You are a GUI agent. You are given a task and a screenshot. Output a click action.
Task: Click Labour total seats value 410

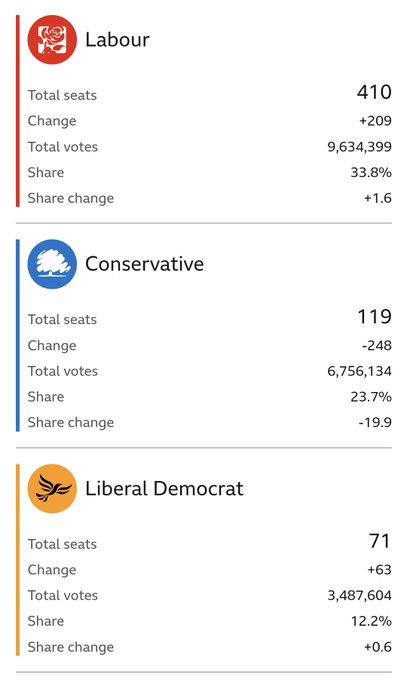[x=374, y=92]
